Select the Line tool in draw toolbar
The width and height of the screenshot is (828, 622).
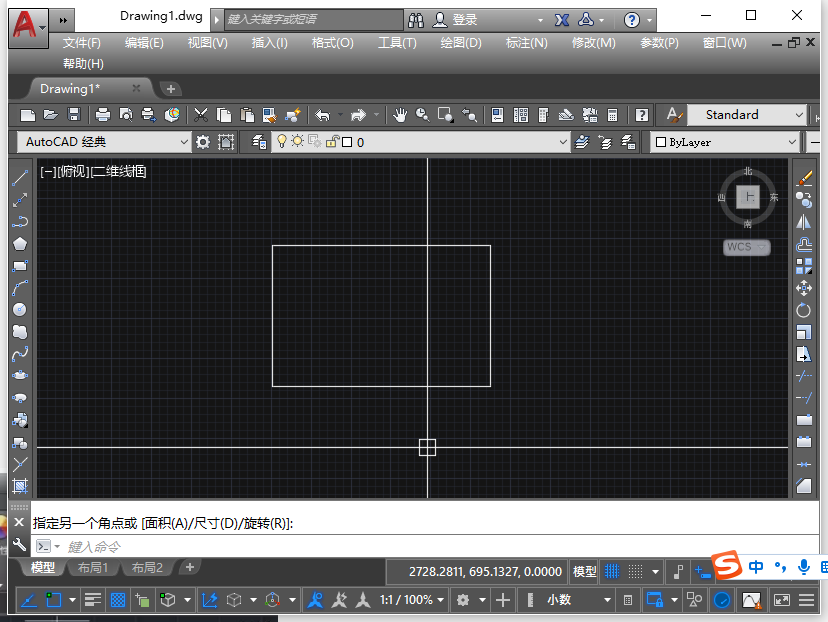pos(20,178)
